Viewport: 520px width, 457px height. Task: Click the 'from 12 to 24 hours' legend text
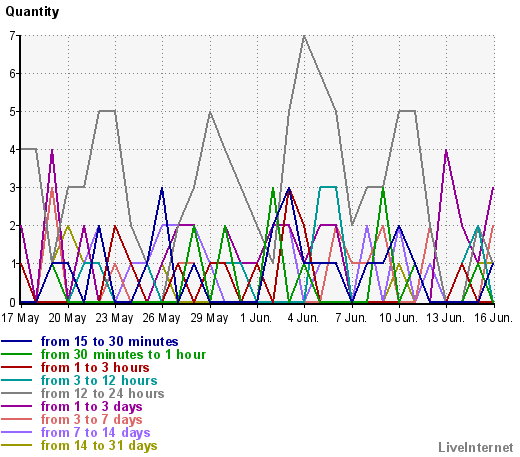pos(102,393)
